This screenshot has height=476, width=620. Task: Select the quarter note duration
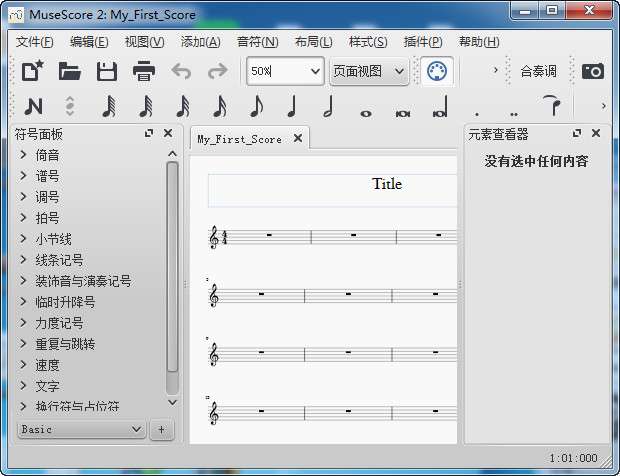(292, 106)
